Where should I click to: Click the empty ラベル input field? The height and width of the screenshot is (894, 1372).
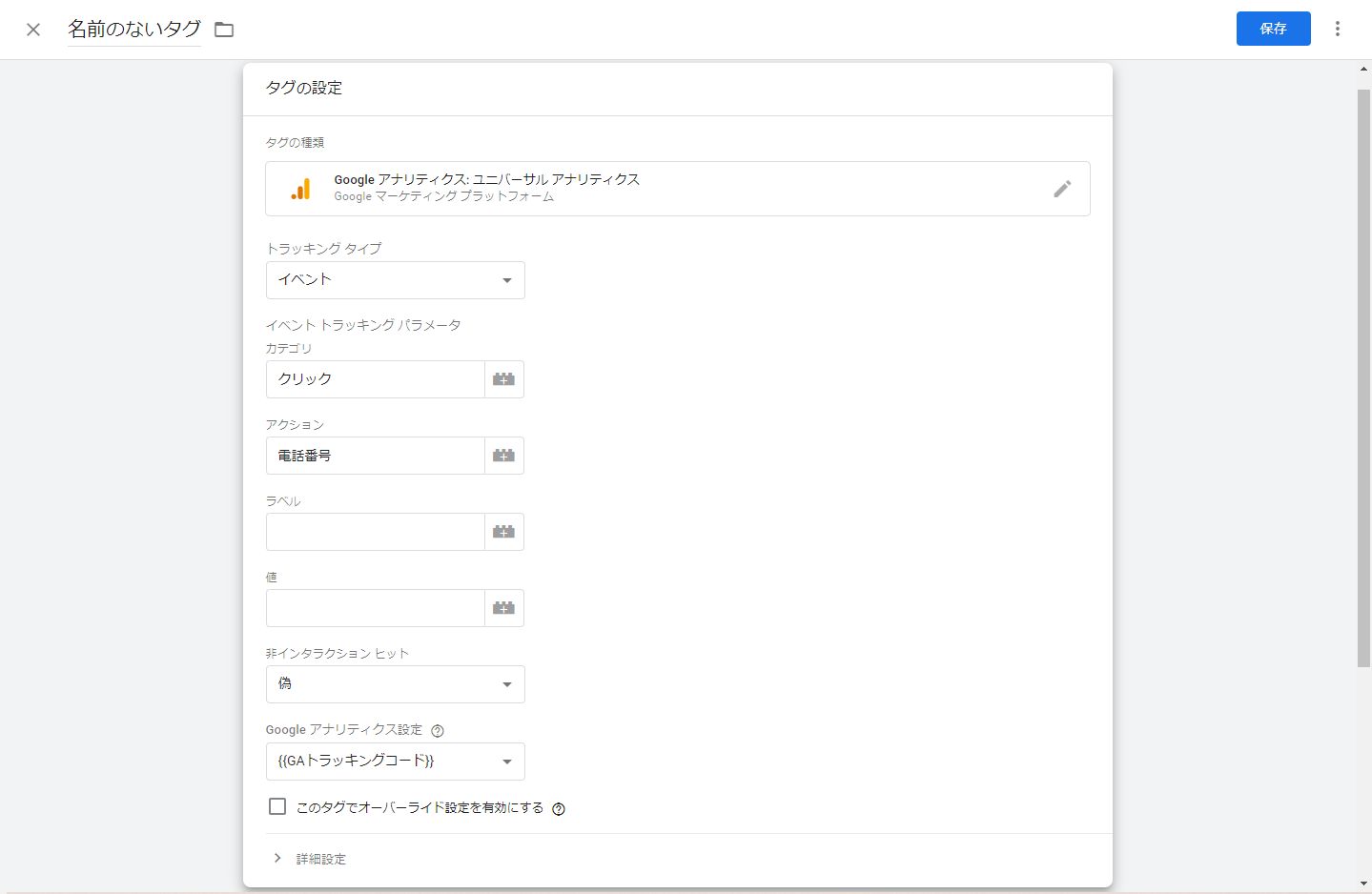pyautogui.click(x=376, y=532)
